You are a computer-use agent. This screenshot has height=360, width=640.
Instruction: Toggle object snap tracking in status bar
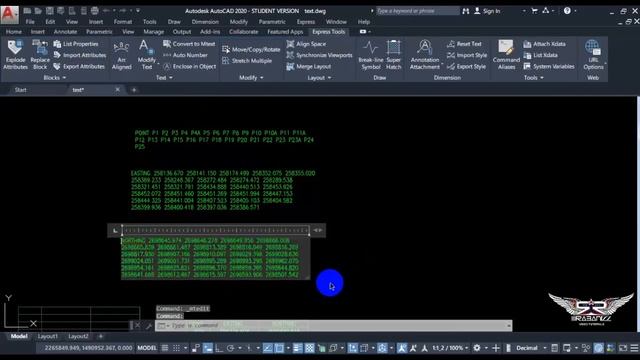[x=267, y=348]
